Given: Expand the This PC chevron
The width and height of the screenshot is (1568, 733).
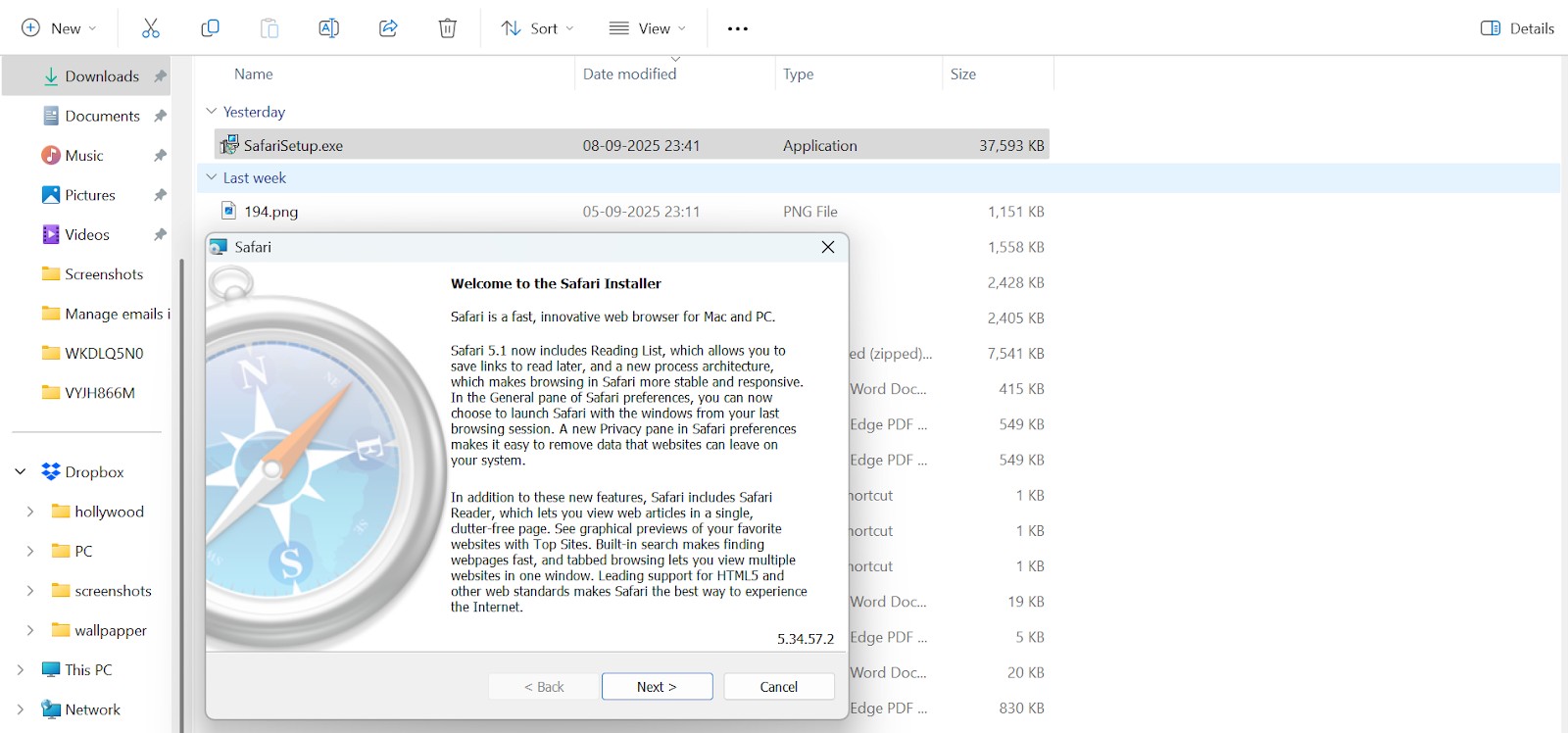Looking at the screenshot, I should pos(21,670).
